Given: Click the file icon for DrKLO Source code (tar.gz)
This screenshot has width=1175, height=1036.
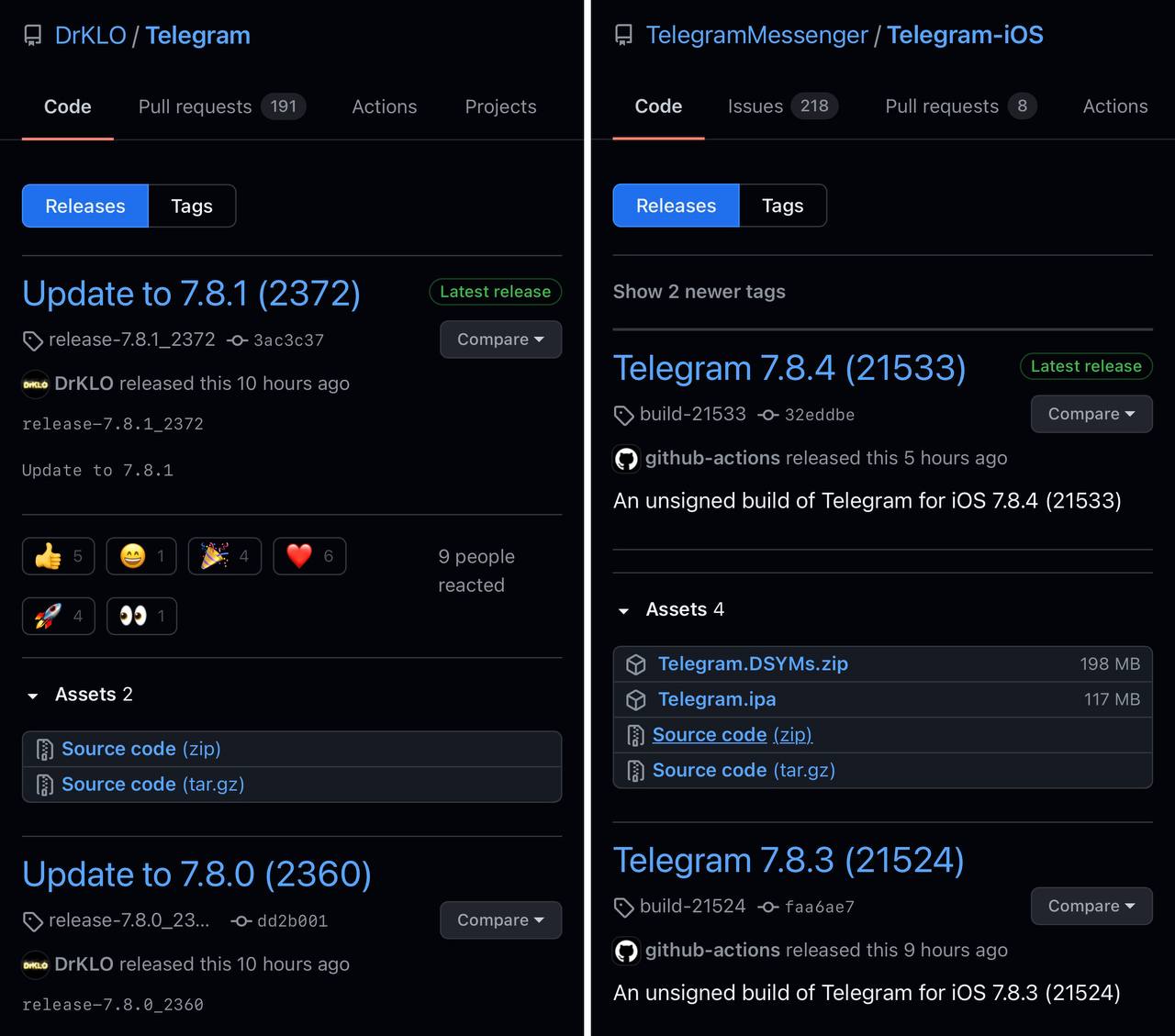Looking at the screenshot, I should point(44,785).
